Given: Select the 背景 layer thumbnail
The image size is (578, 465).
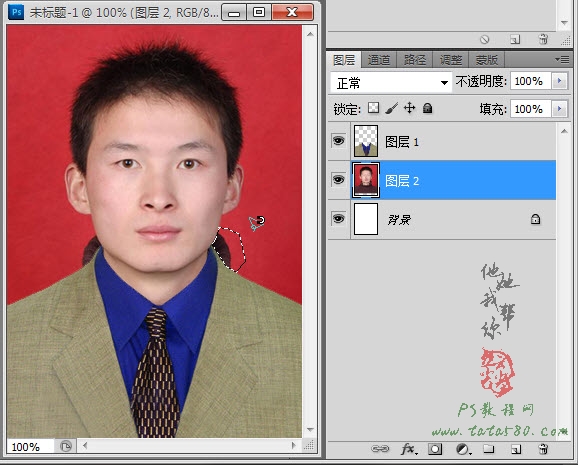Looking at the screenshot, I should pos(366,219).
